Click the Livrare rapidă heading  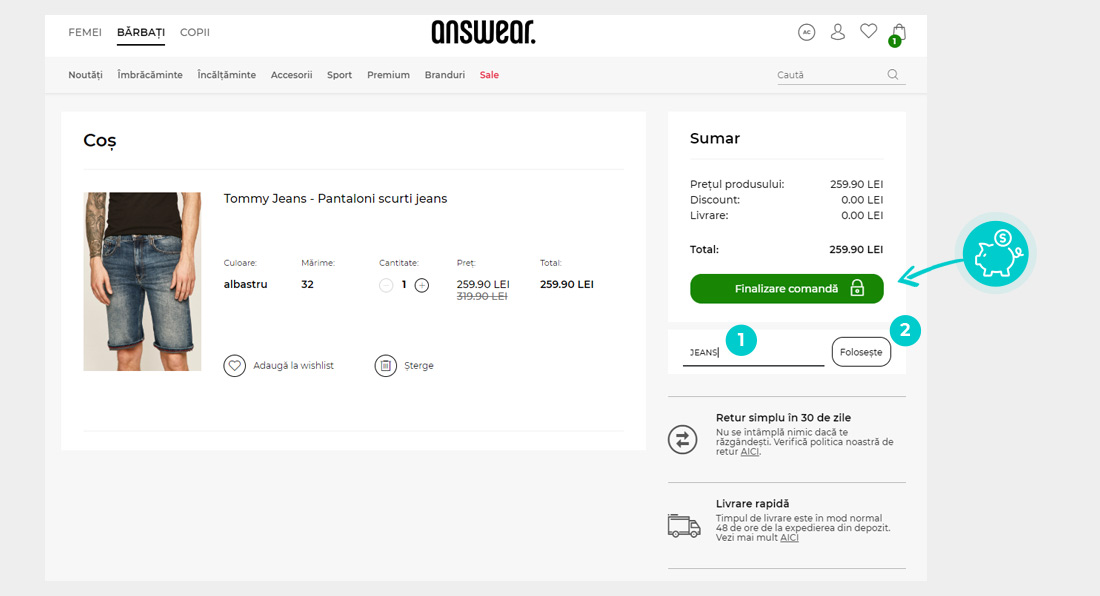coord(753,503)
